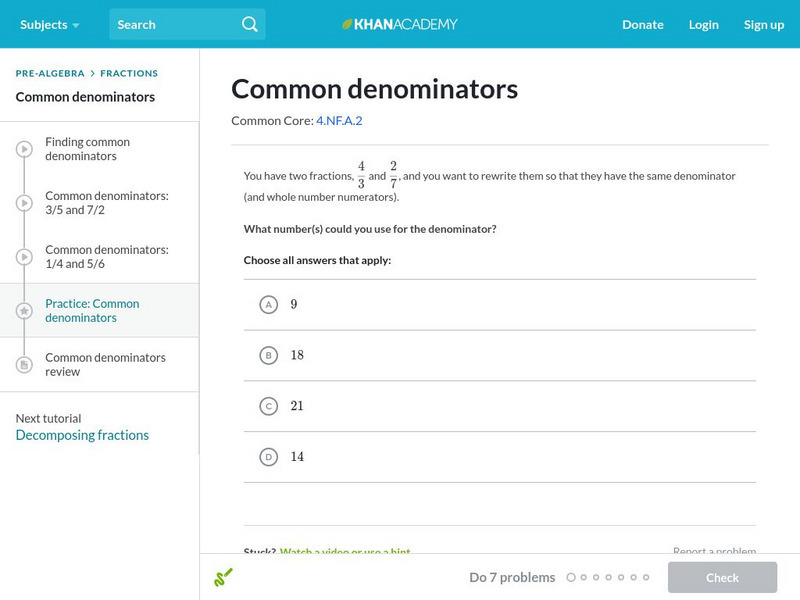Click into the Search field

[x=175, y=24]
